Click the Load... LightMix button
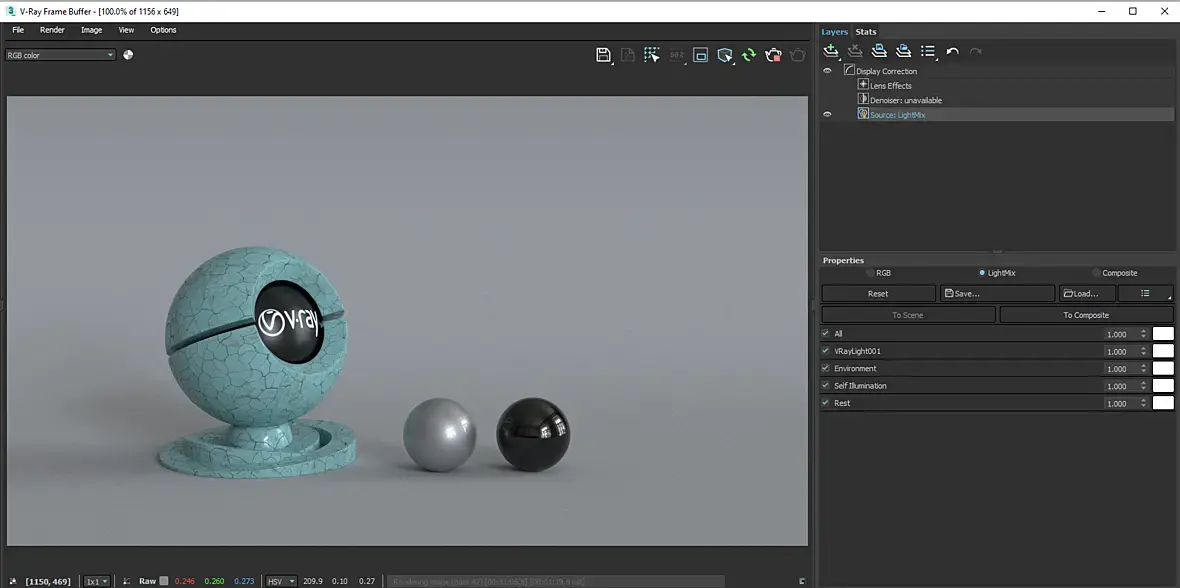 [x=1087, y=294]
